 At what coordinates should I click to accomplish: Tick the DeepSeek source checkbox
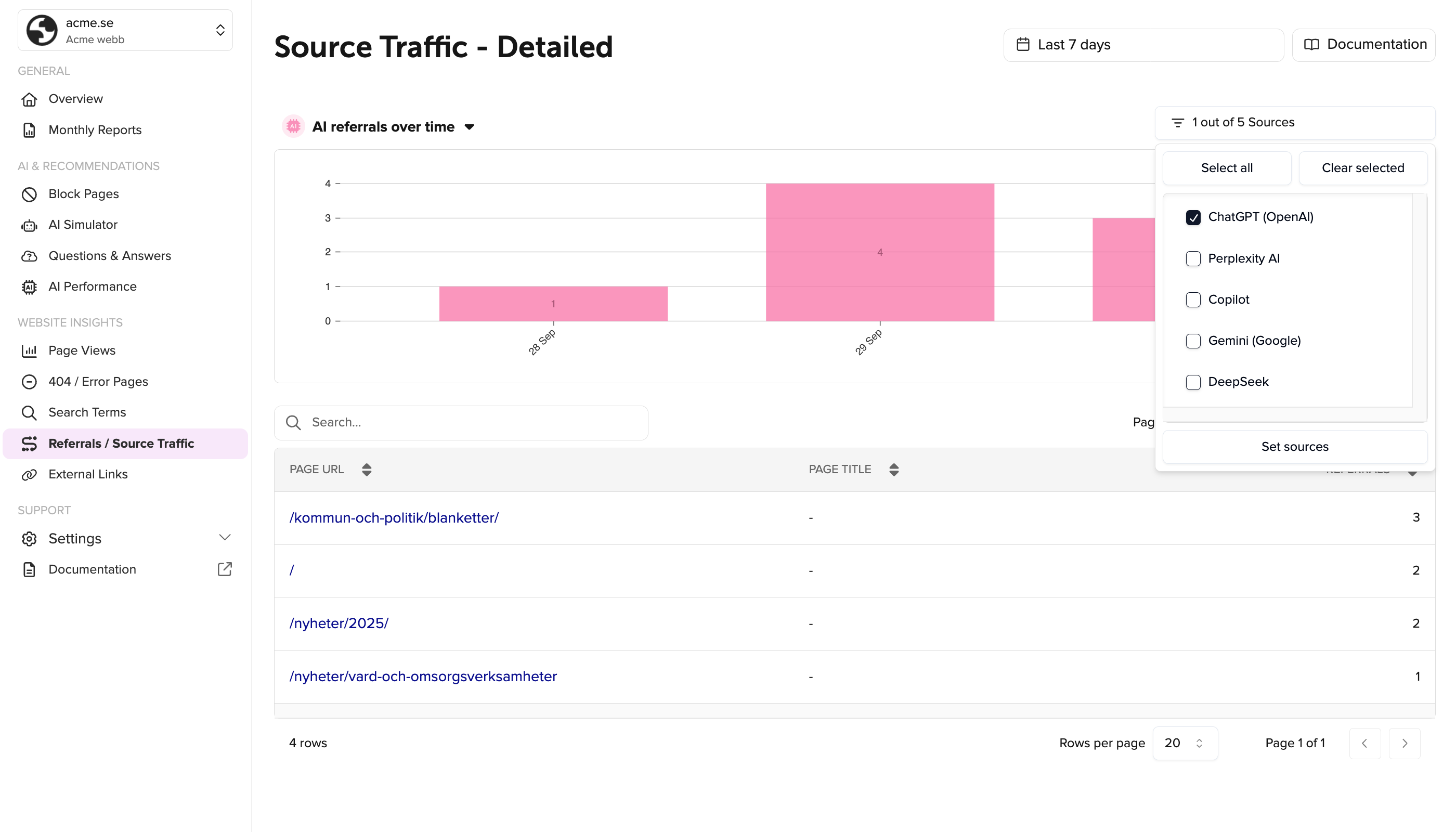[x=1193, y=382]
